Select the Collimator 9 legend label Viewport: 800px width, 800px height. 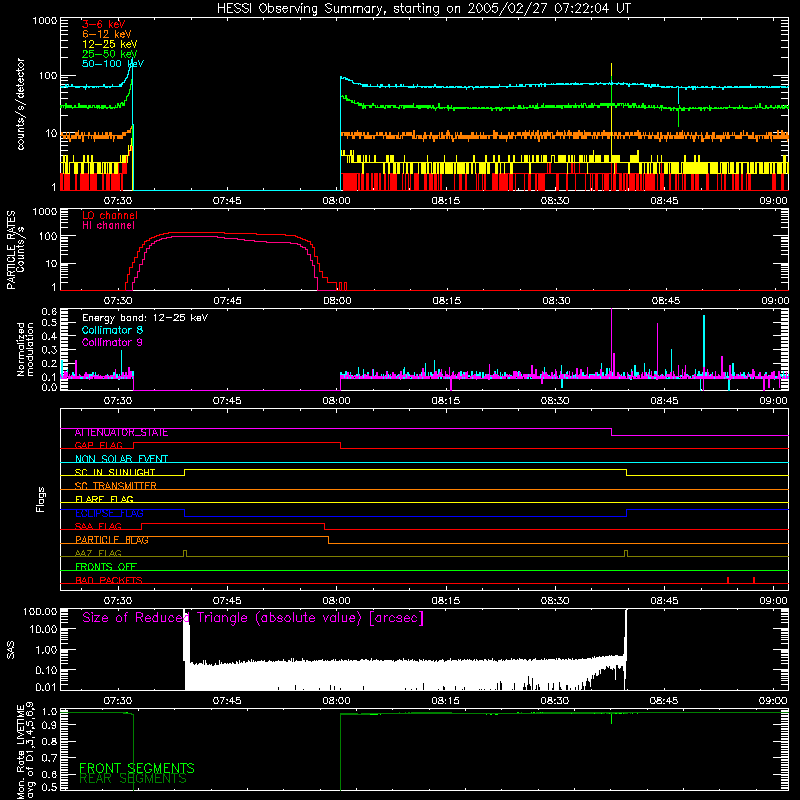pos(112,342)
